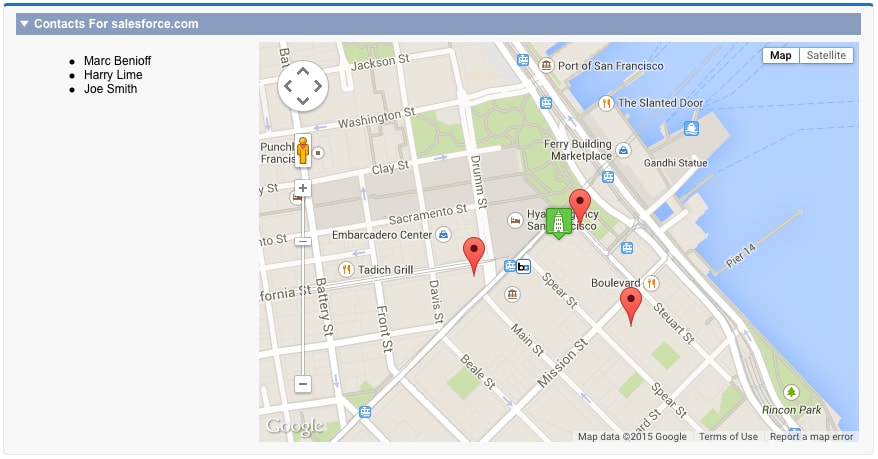Click The Slanted Door restaurant icon
This screenshot has width=878, height=459.
(x=606, y=103)
